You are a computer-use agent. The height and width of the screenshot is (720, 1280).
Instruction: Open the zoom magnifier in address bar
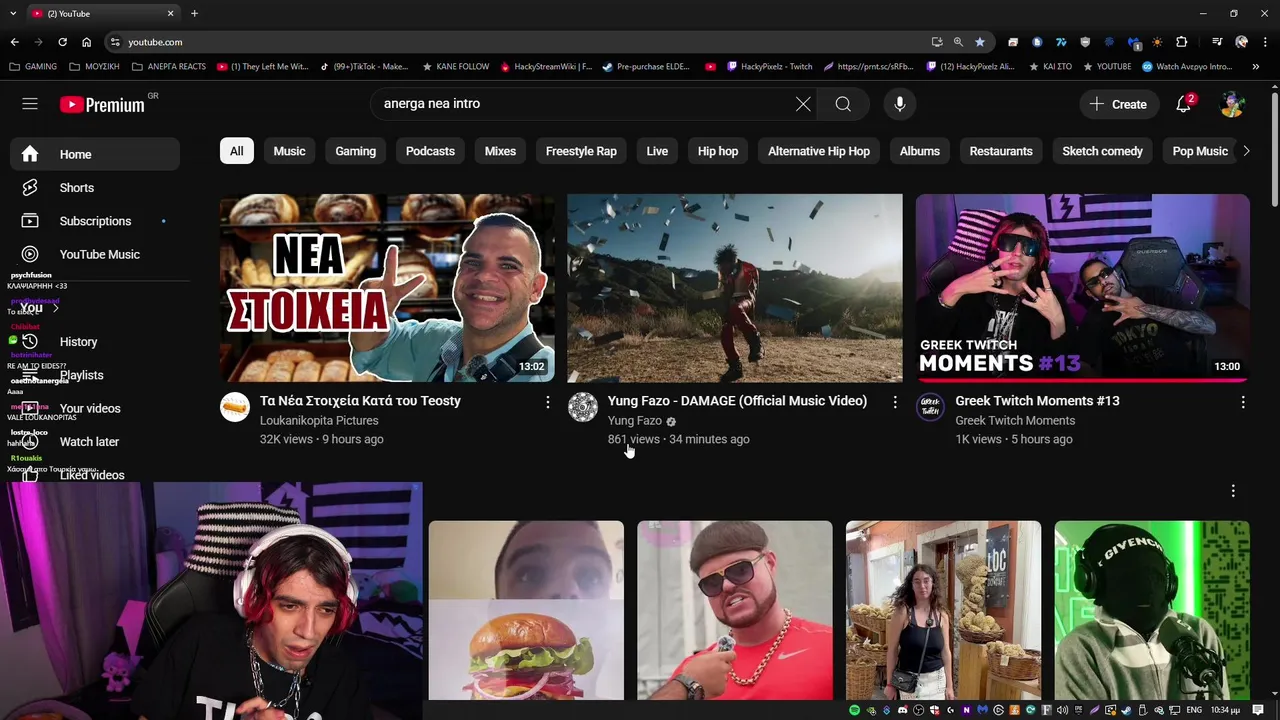pos(958,42)
